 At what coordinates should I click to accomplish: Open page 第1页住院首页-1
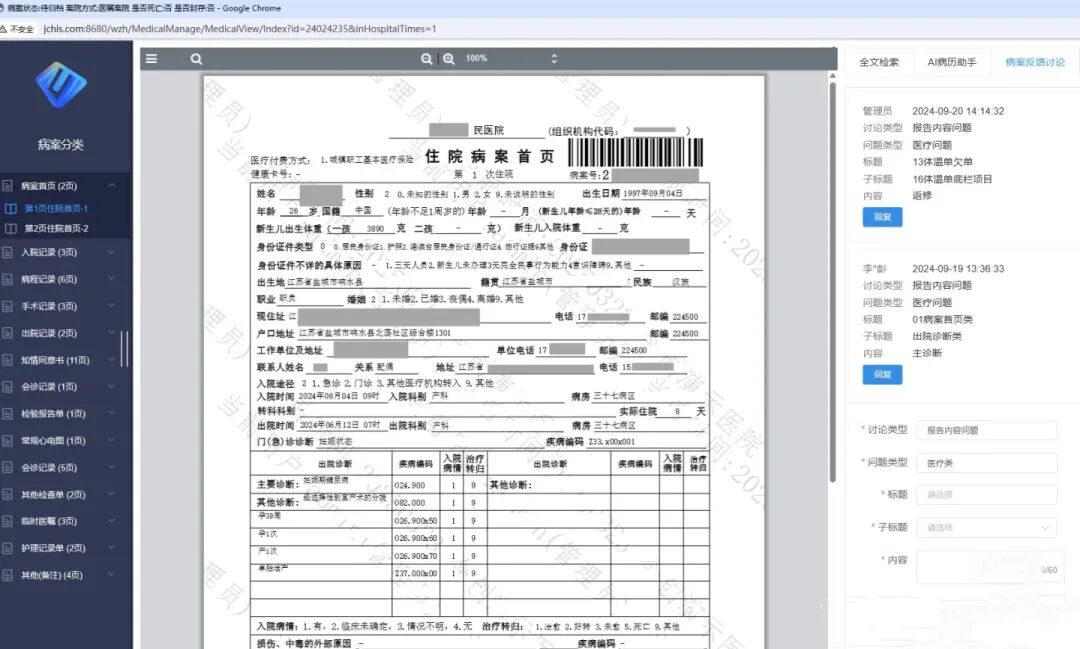click(56, 208)
